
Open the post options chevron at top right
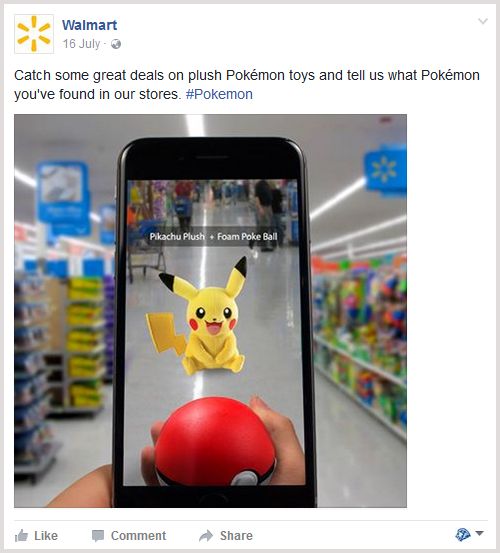pos(483,22)
